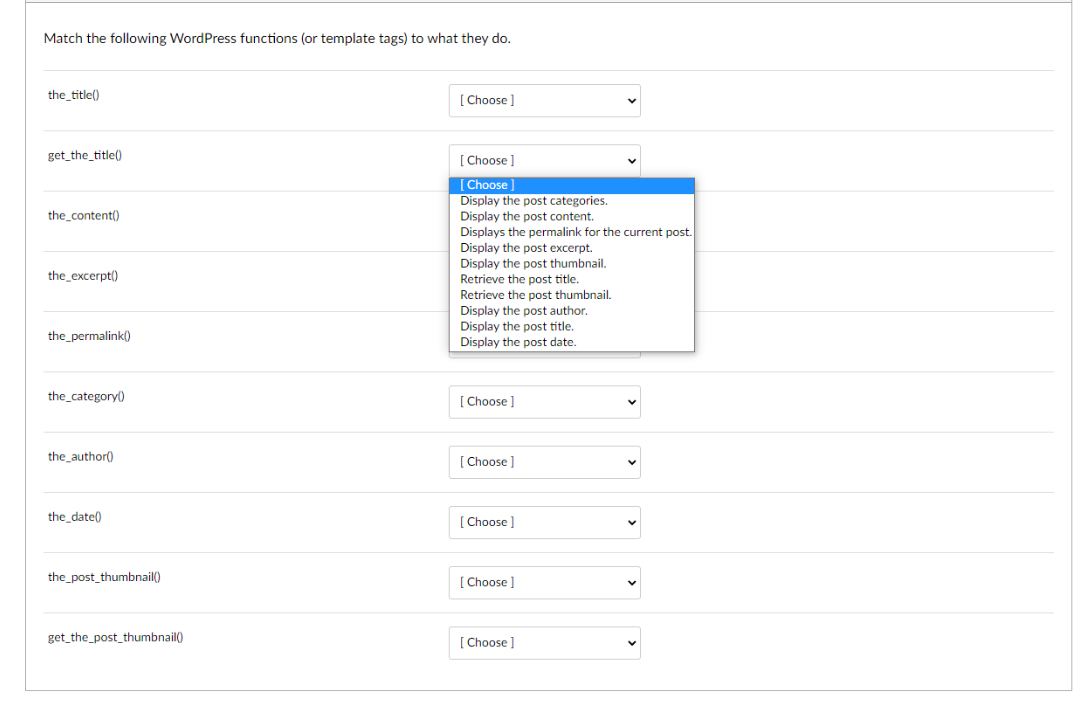Choose 'Display the post title.' option
Image resolution: width=1078 pixels, height=712 pixels.
pyautogui.click(x=571, y=327)
